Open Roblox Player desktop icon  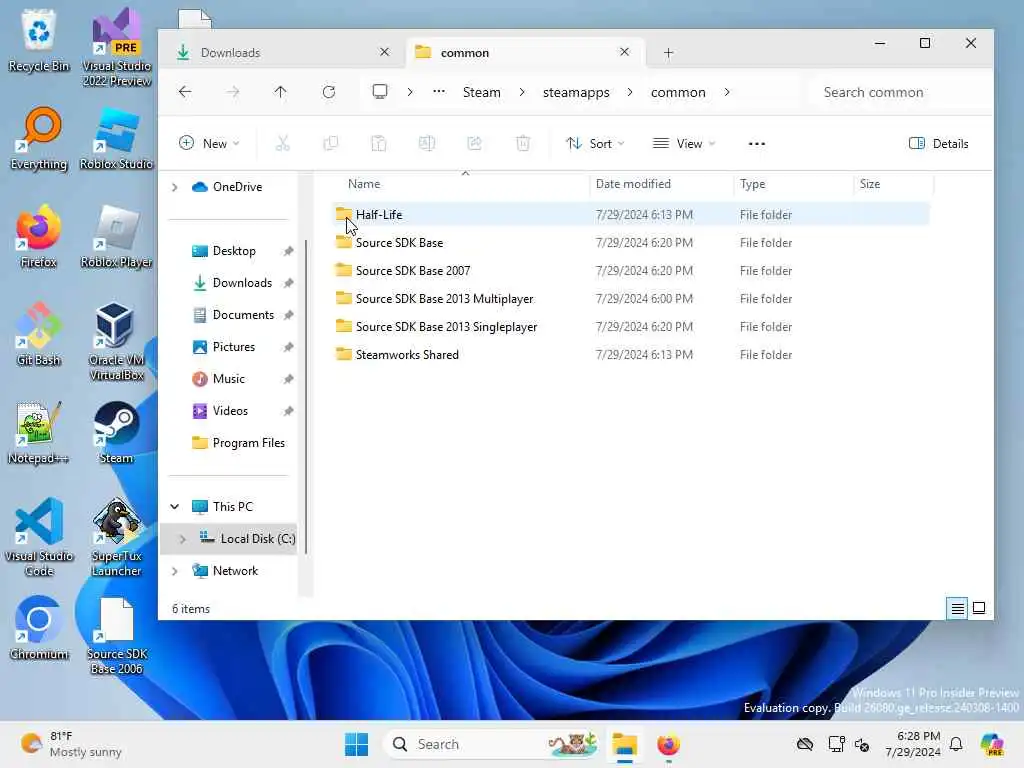click(116, 237)
